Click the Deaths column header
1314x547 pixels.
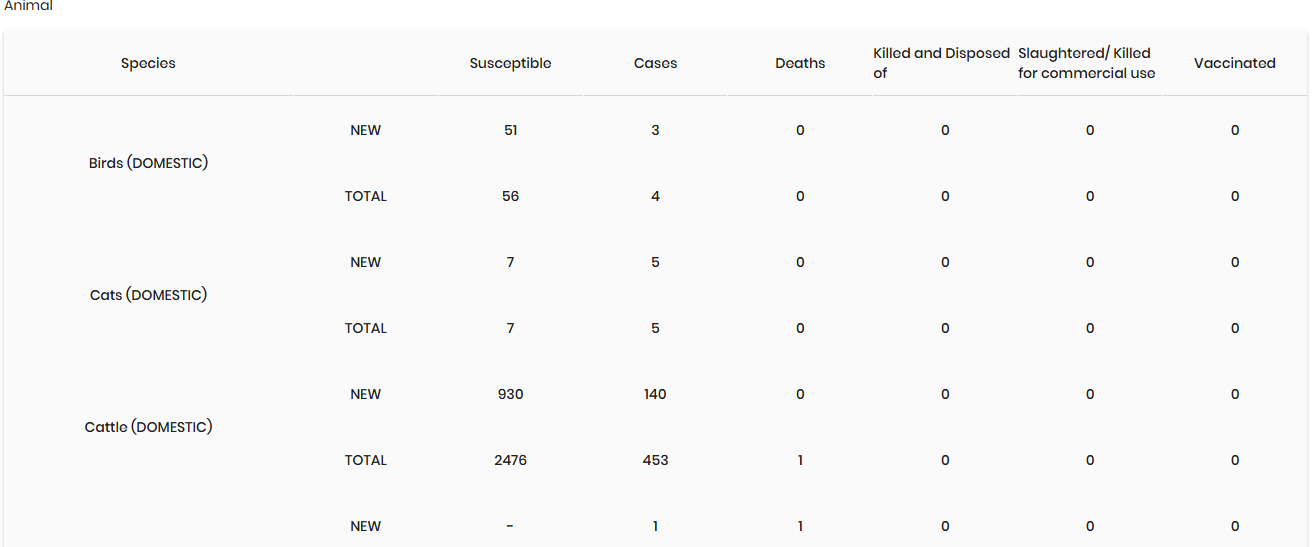800,63
